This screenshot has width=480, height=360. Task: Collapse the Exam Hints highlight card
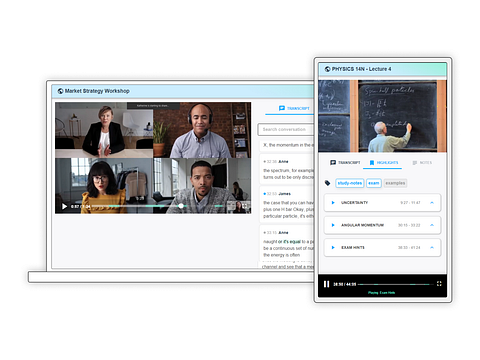(x=432, y=248)
